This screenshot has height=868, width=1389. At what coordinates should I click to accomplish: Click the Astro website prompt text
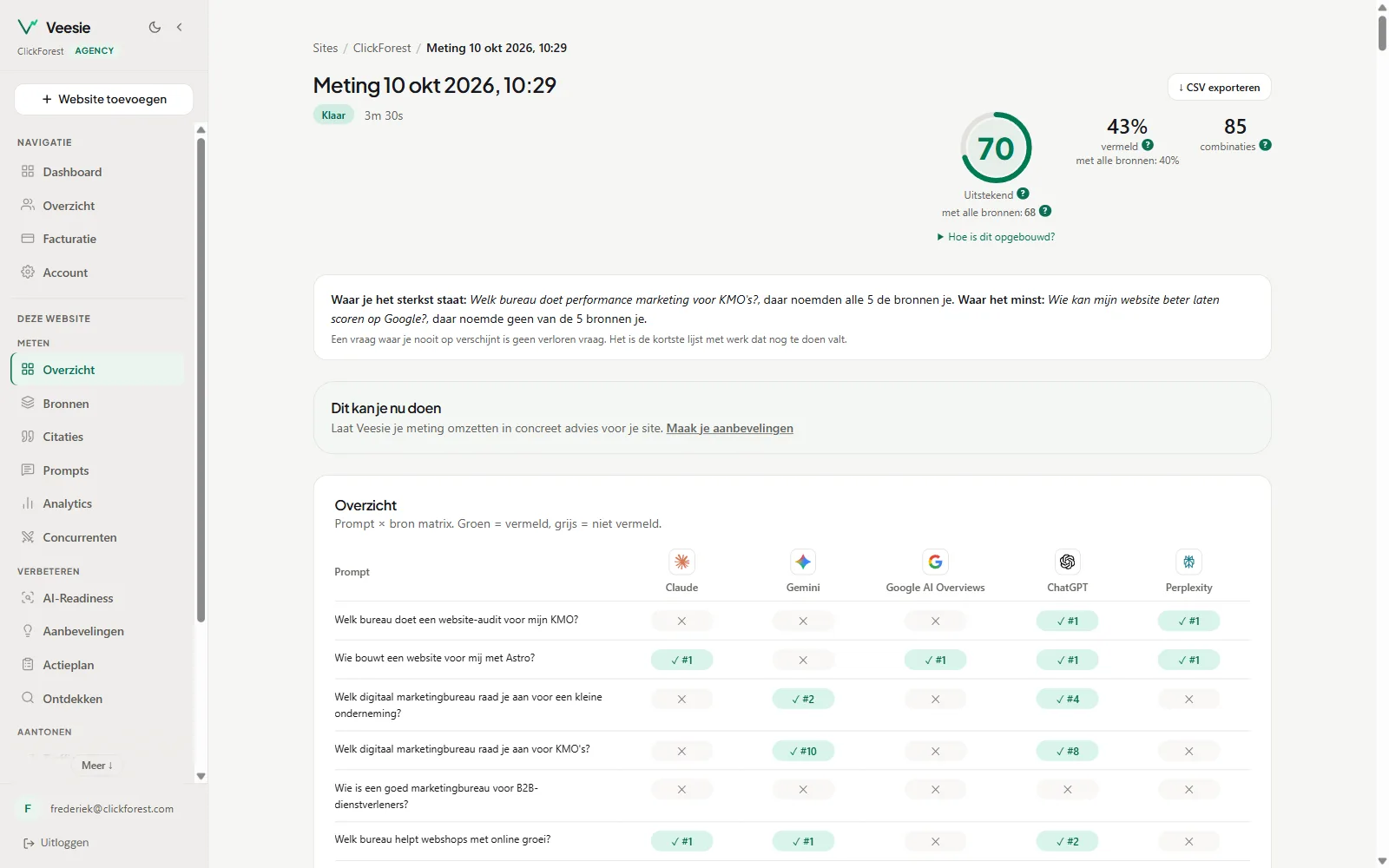click(x=435, y=658)
